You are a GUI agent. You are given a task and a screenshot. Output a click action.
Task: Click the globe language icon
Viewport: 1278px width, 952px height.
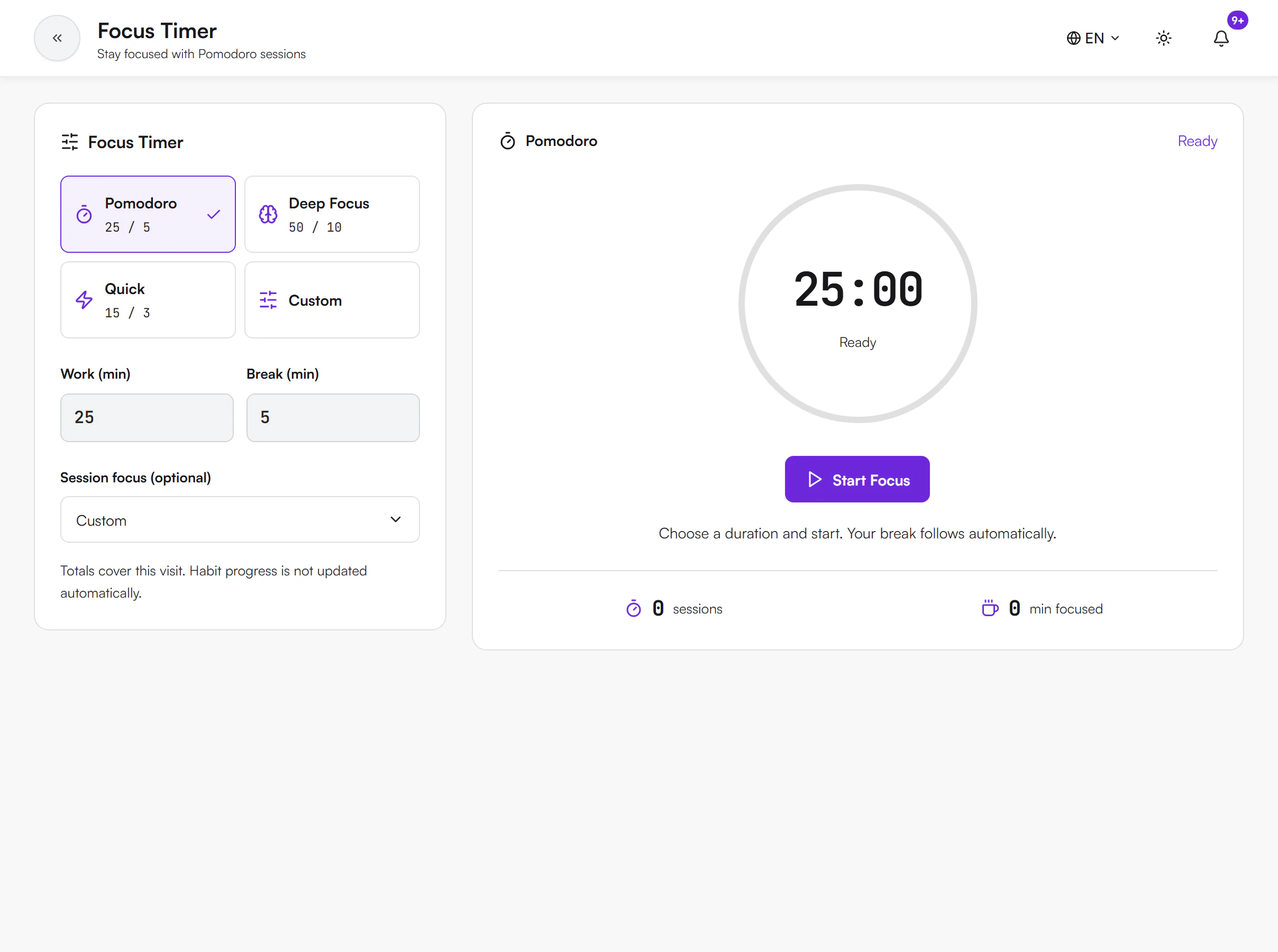[1073, 38]
